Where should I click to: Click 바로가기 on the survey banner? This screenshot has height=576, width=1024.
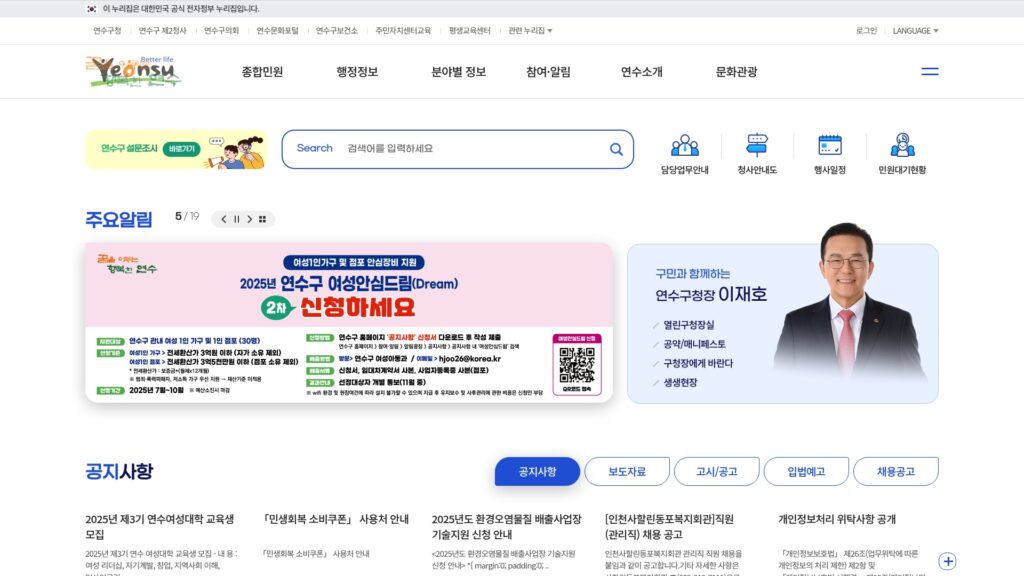coord(182,149)
